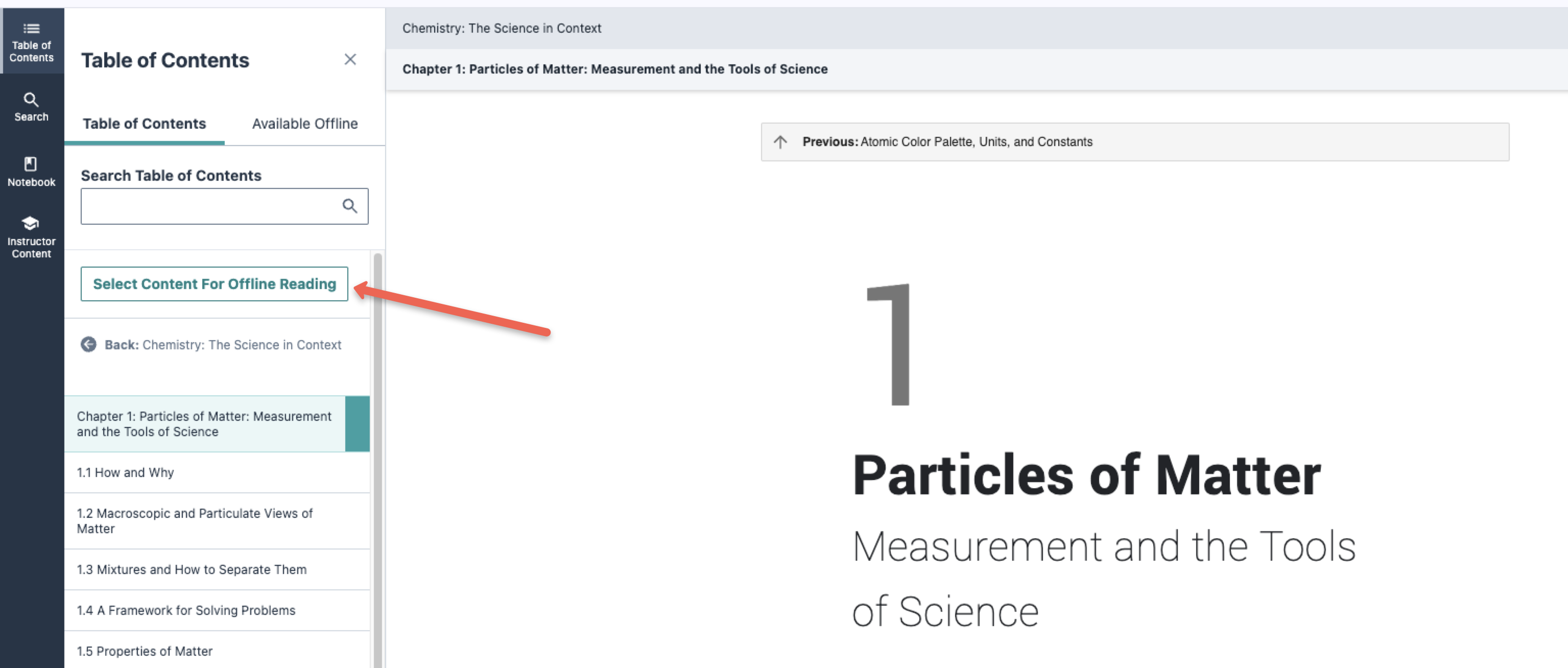The width and height of the screenshot is (1568, 668).
Task: Open the Notebook sidebar icon
Action: pos(31,172)
